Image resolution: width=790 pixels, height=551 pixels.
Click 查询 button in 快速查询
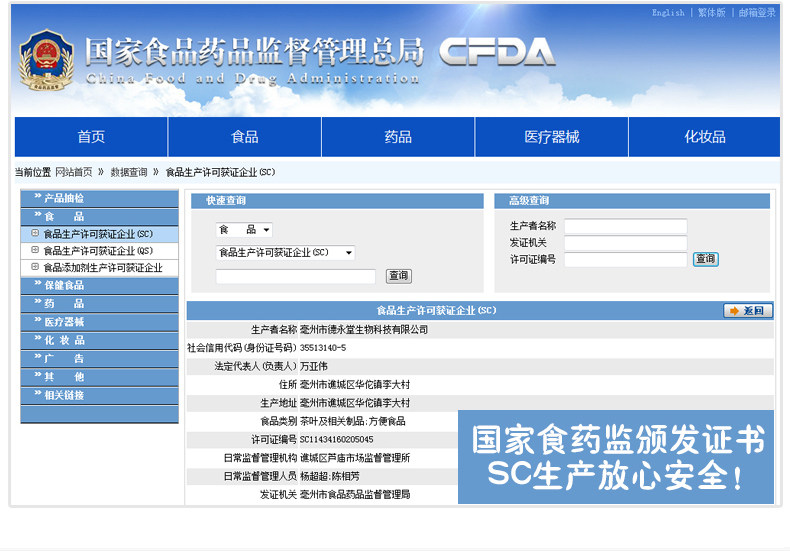coord(399,276)
